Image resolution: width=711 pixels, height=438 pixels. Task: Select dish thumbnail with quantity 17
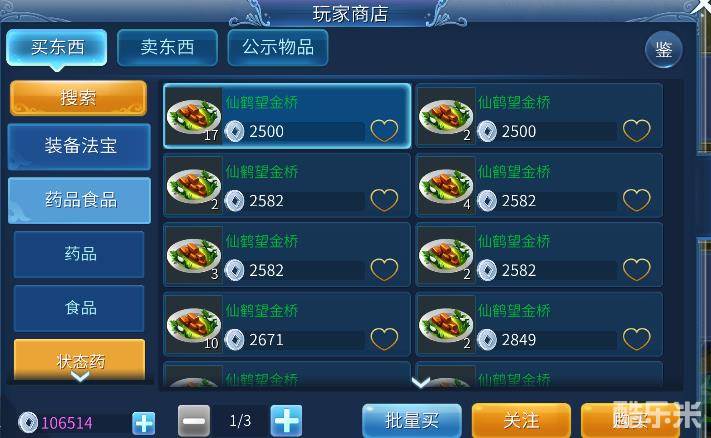point(194,116)
